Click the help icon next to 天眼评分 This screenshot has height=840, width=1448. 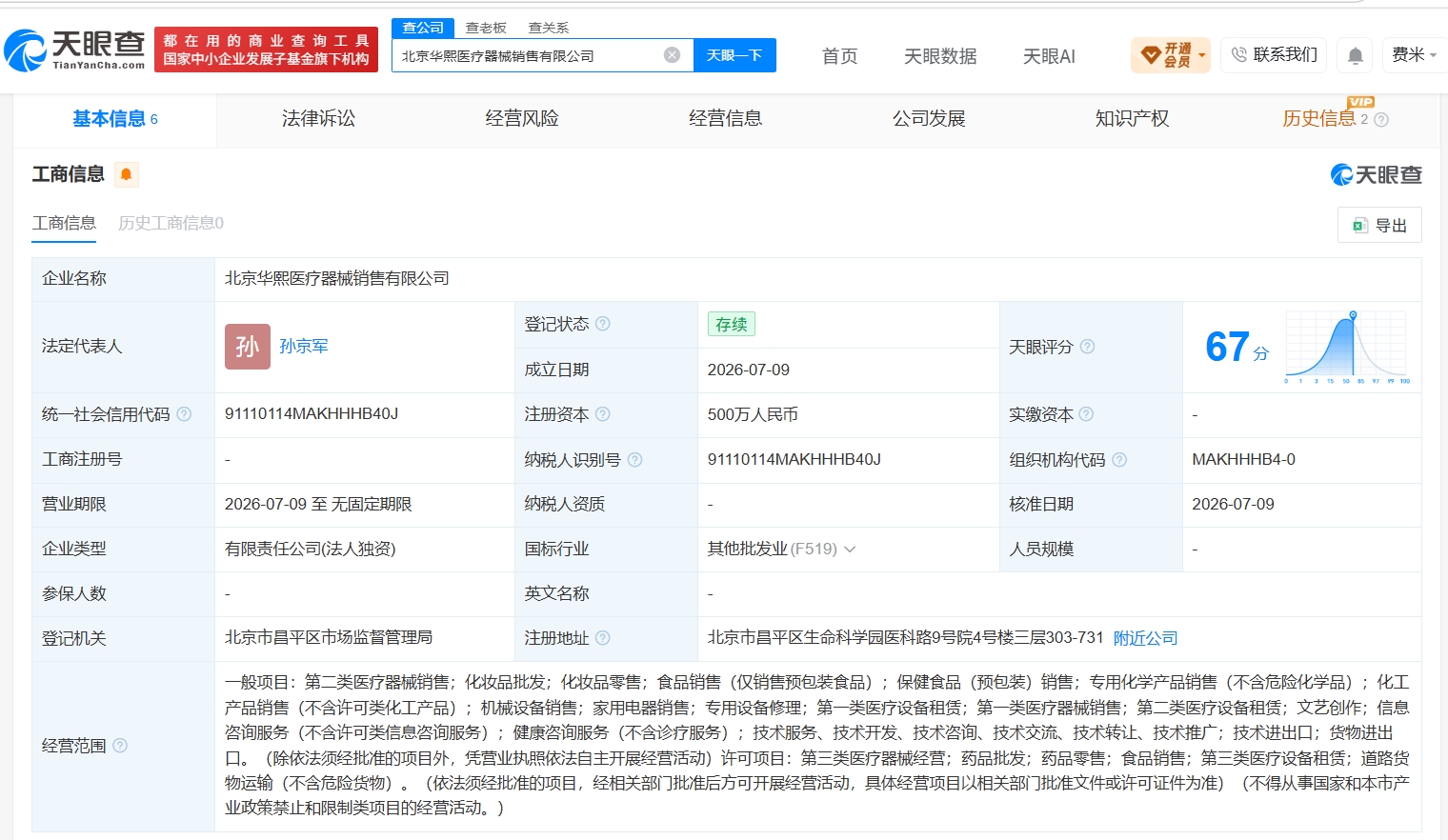tap(1087, 347)
